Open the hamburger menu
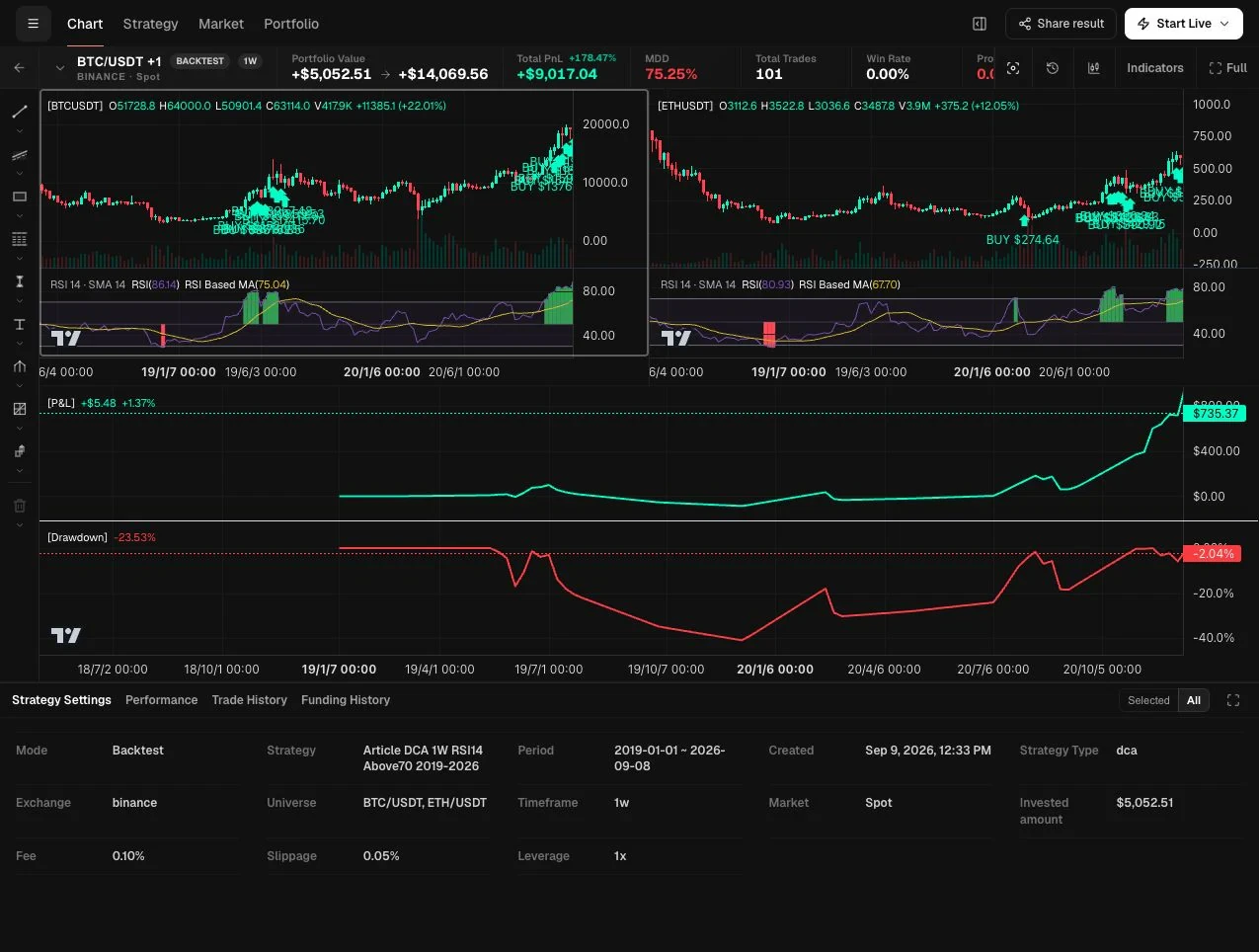Screen dimensions: 1259x952 (x=33, y=24)
